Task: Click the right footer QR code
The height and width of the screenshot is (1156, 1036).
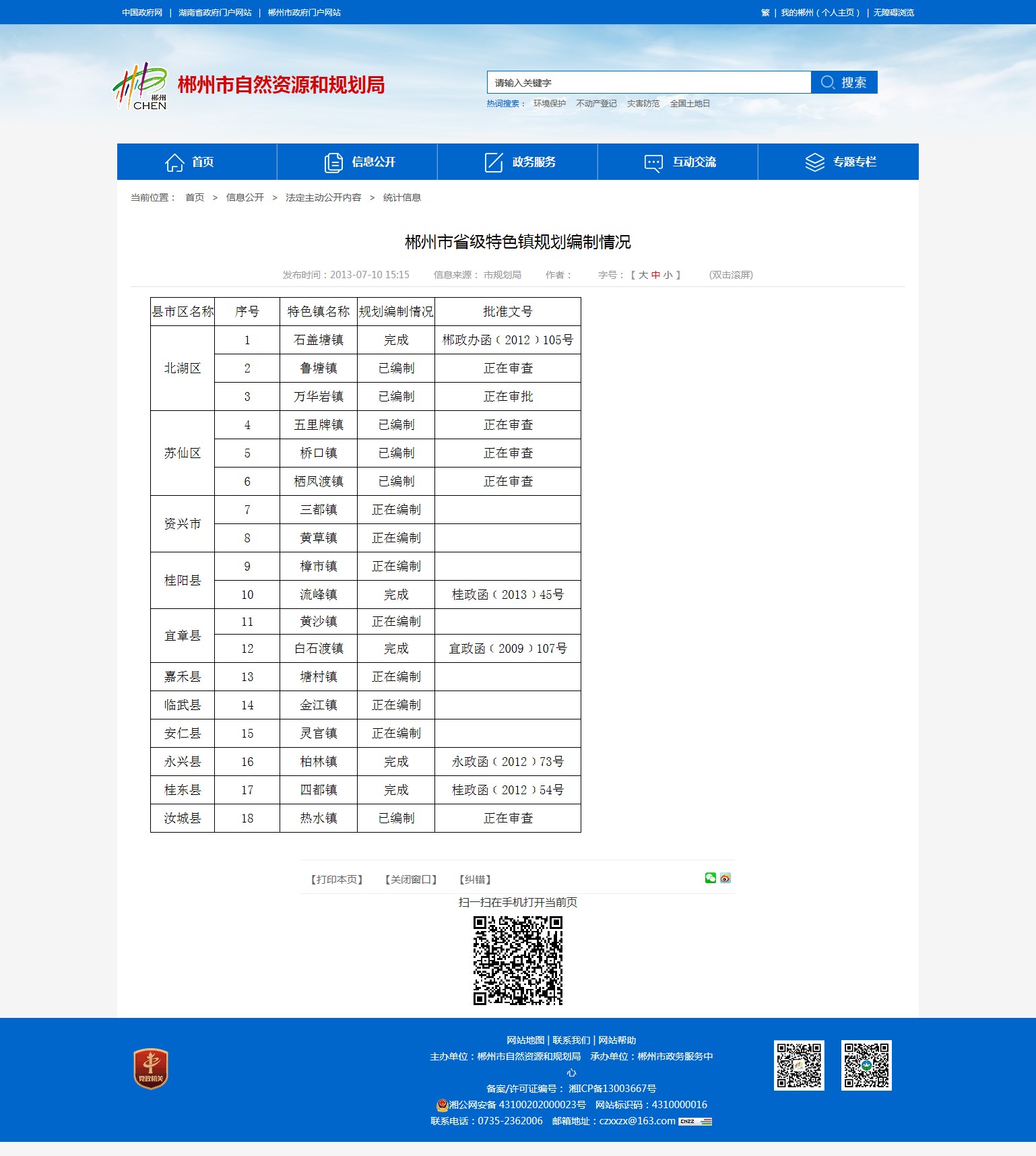Action: click(x=866, y=1065)
